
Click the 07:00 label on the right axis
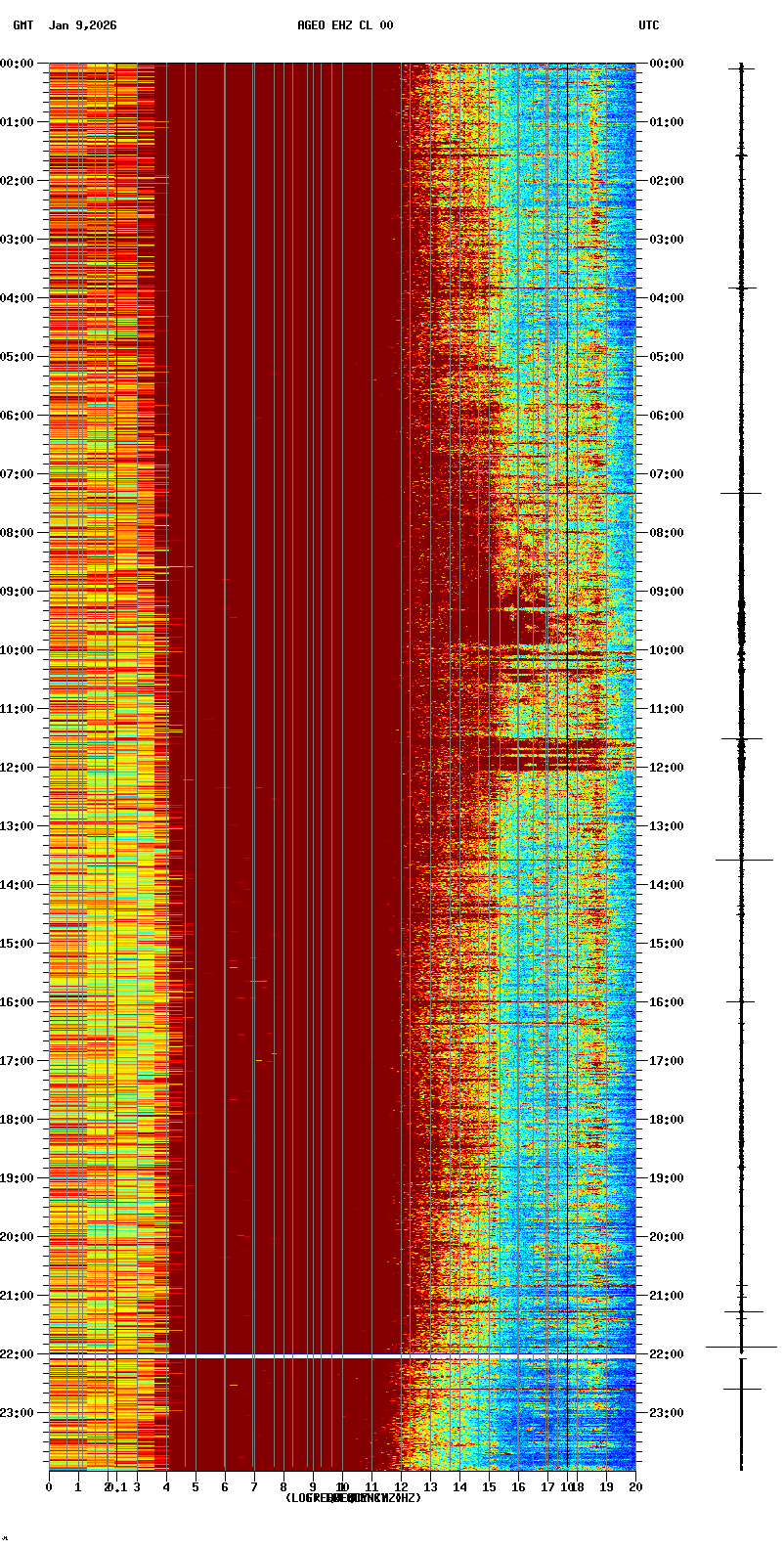click(x=667, y=474)
